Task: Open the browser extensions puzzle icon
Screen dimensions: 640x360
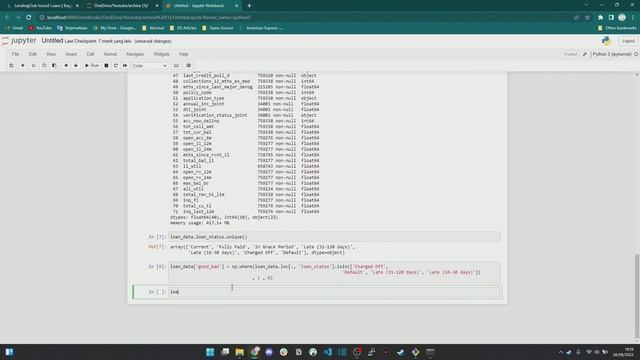Action: [600, 18]
